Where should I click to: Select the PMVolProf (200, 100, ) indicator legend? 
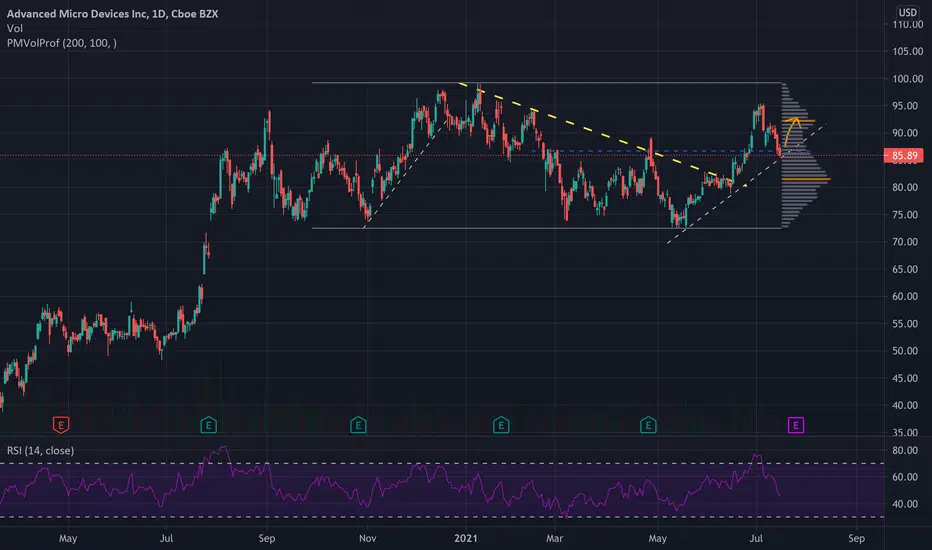(x=62, y=43)
